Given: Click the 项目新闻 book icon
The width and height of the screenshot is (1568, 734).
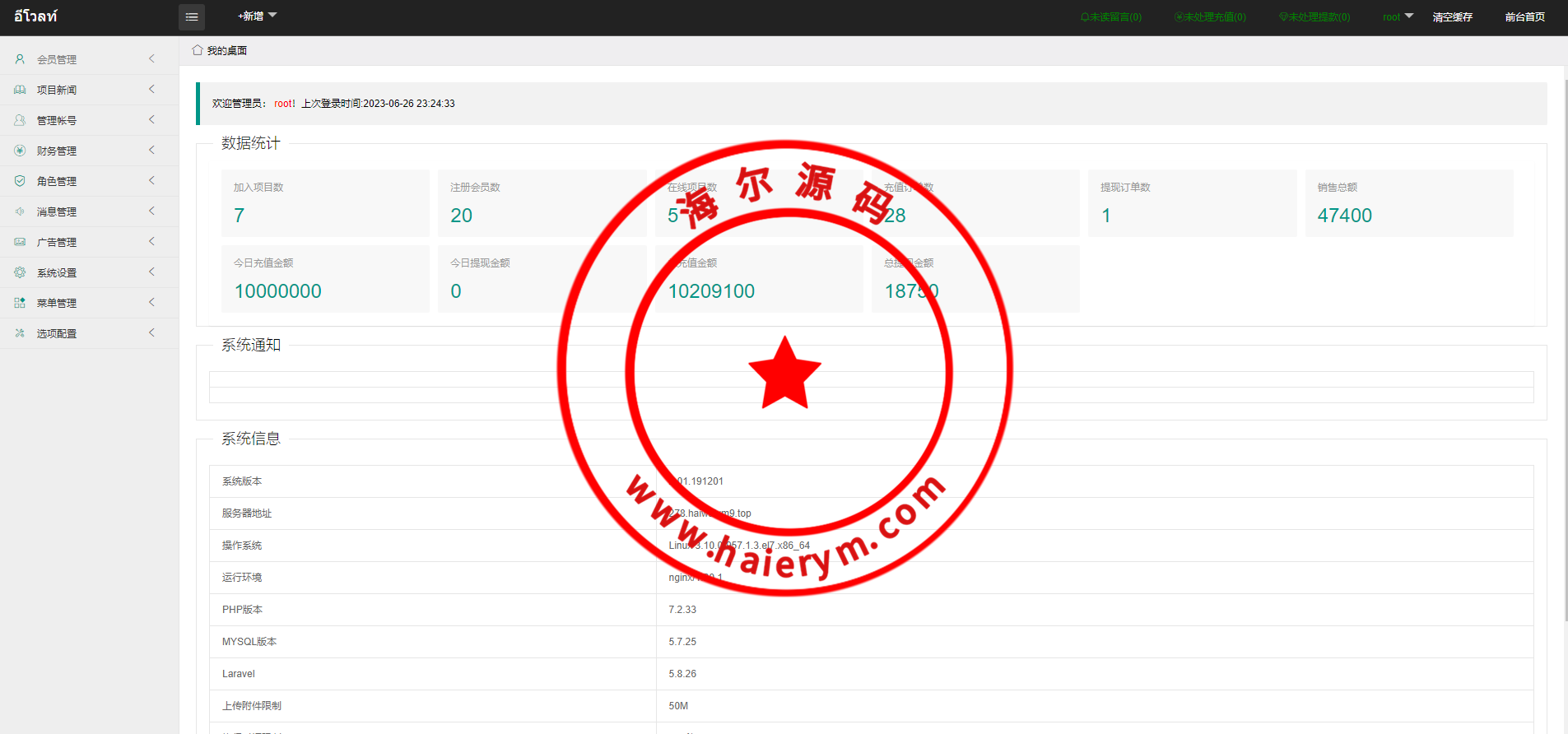Looking at the screenshot, I should (x=20, y=90).
